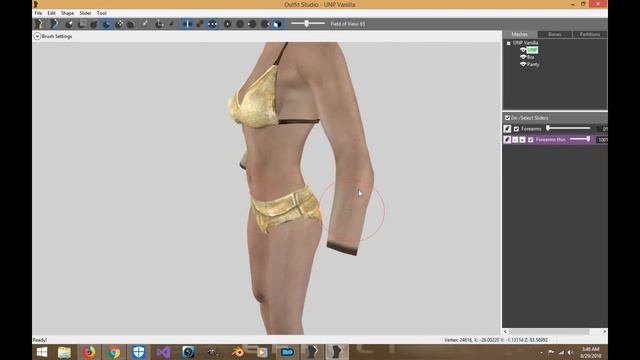Open Blender from the taskbar
This screenshot has height=360, width=640.
tap(238, 352)
